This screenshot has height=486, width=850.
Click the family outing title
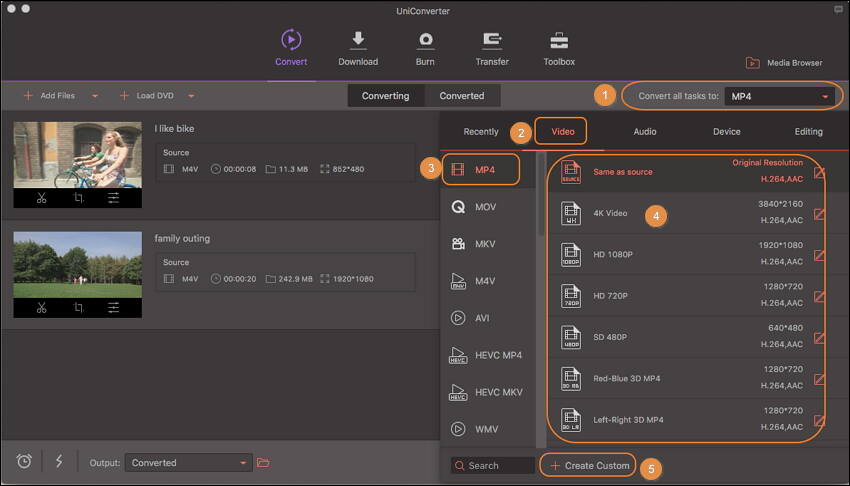click(x=182, y=238)
